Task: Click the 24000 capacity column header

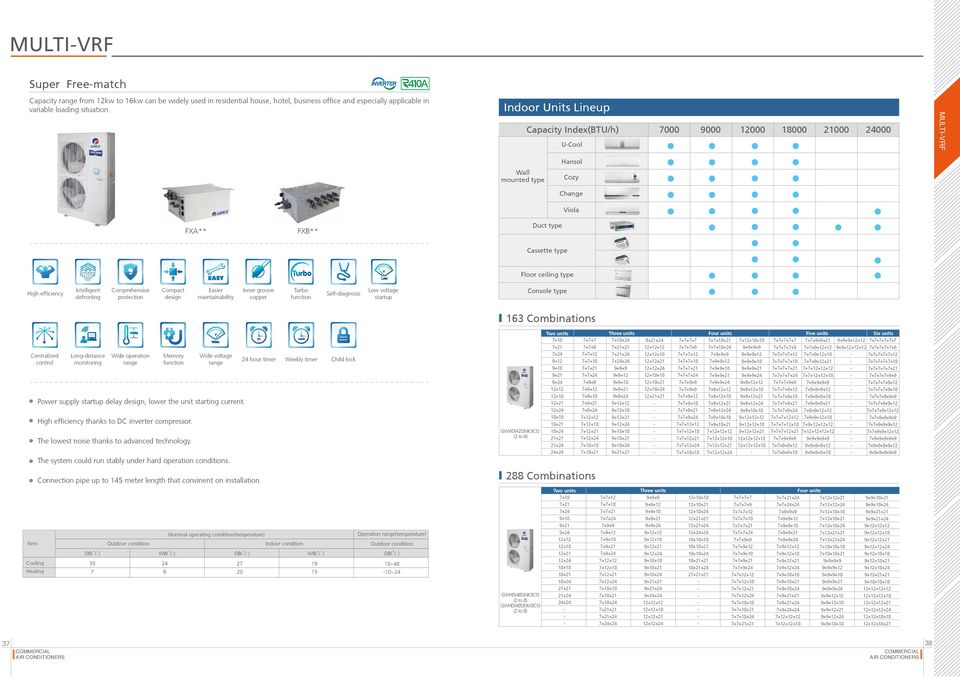Action: coord(878,130)
